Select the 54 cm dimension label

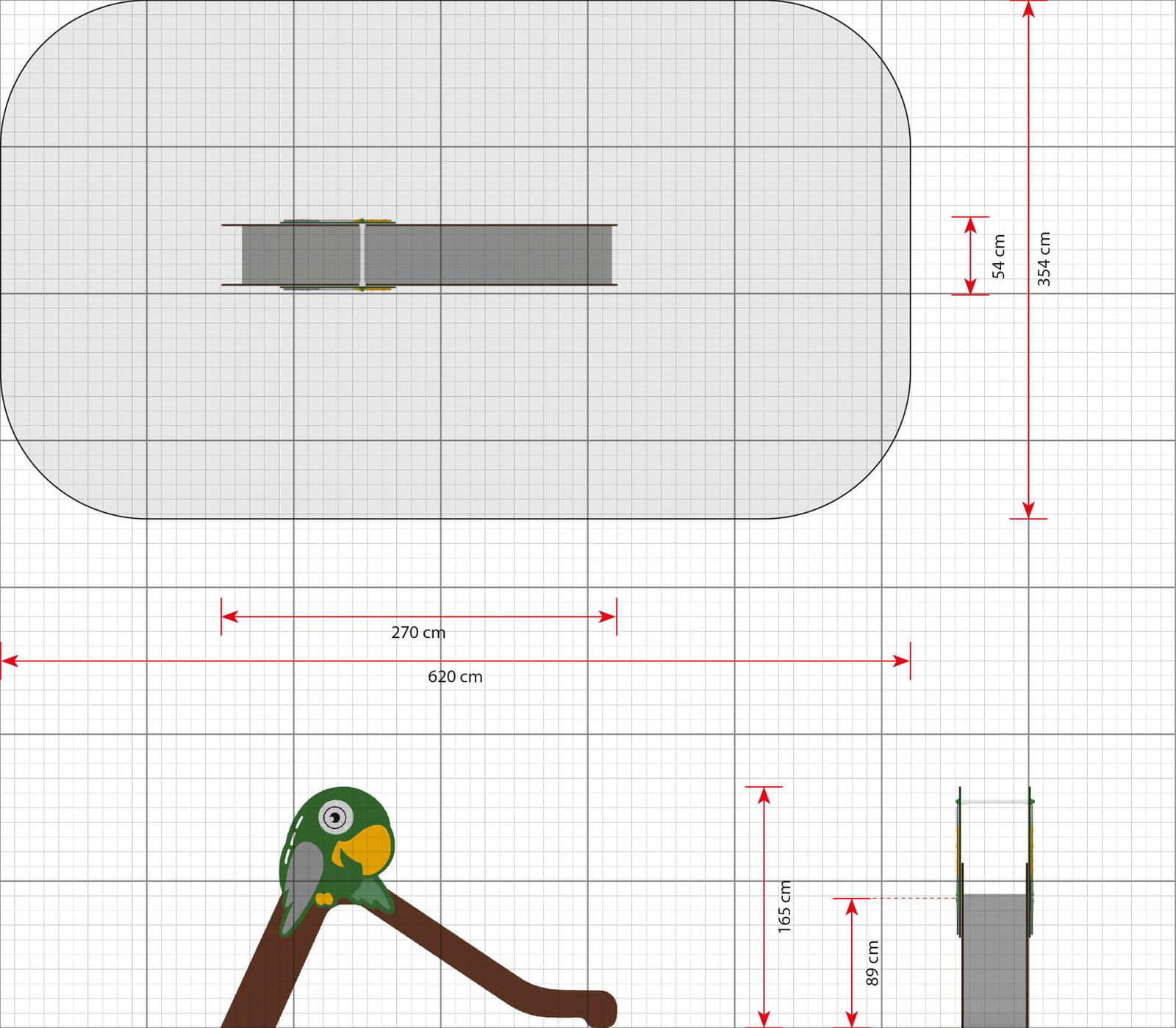[x=998, y=256]
